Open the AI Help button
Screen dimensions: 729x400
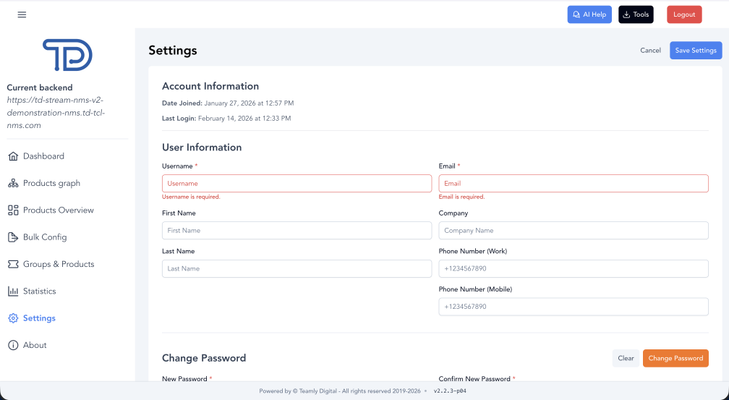[589, 15]
